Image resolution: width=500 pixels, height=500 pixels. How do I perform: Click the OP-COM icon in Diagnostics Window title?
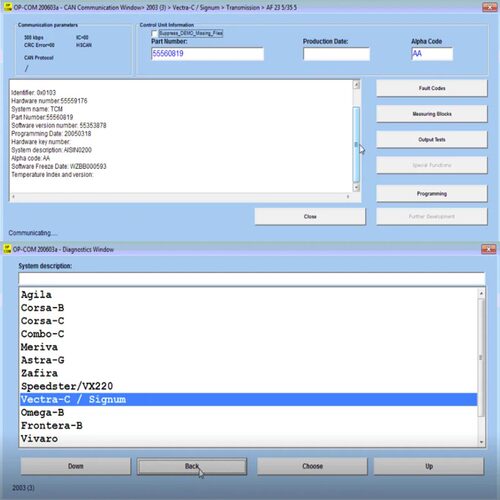(7, 249)
